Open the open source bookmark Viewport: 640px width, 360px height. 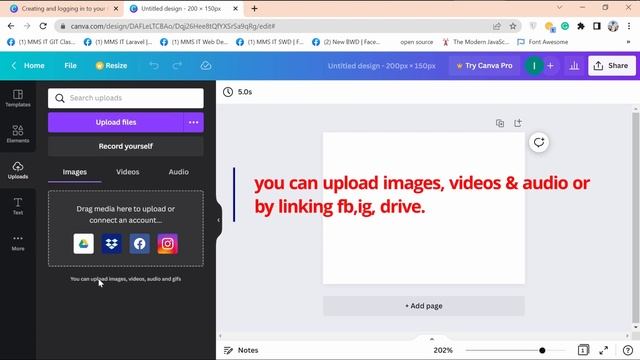coord(416,42)
